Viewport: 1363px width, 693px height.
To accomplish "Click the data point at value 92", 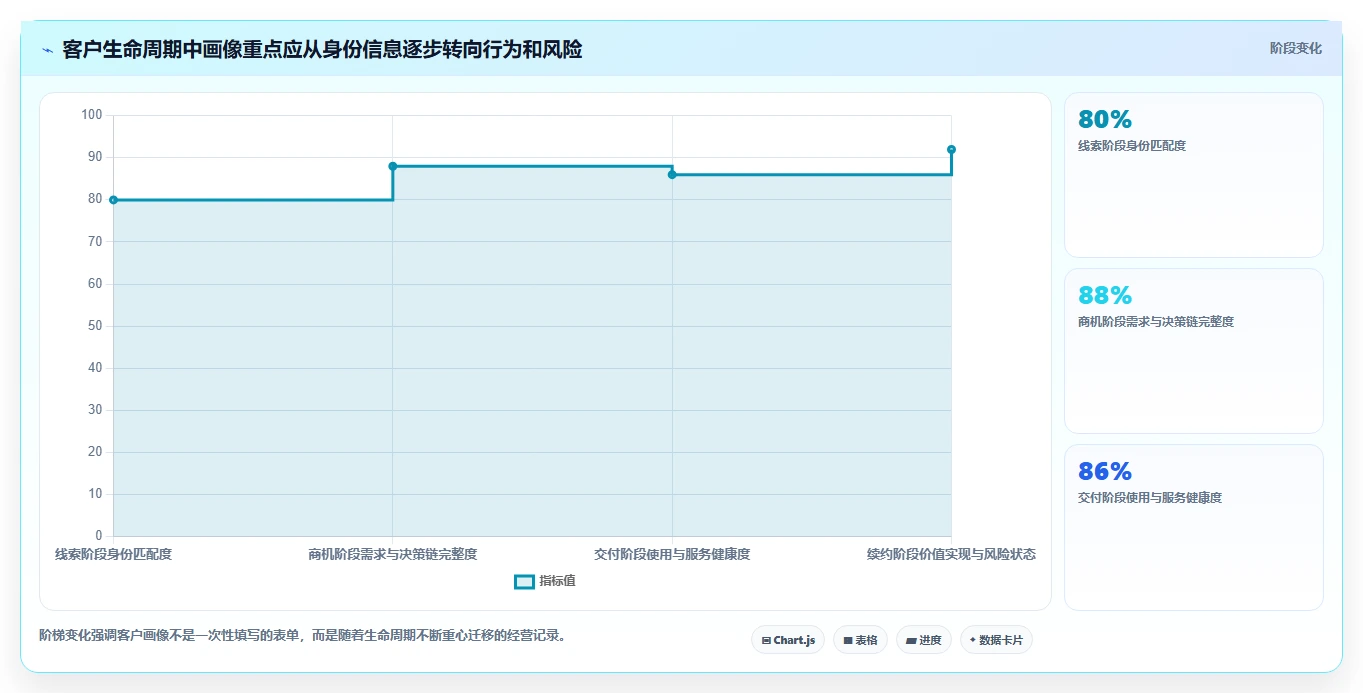I will pos(951,150).
